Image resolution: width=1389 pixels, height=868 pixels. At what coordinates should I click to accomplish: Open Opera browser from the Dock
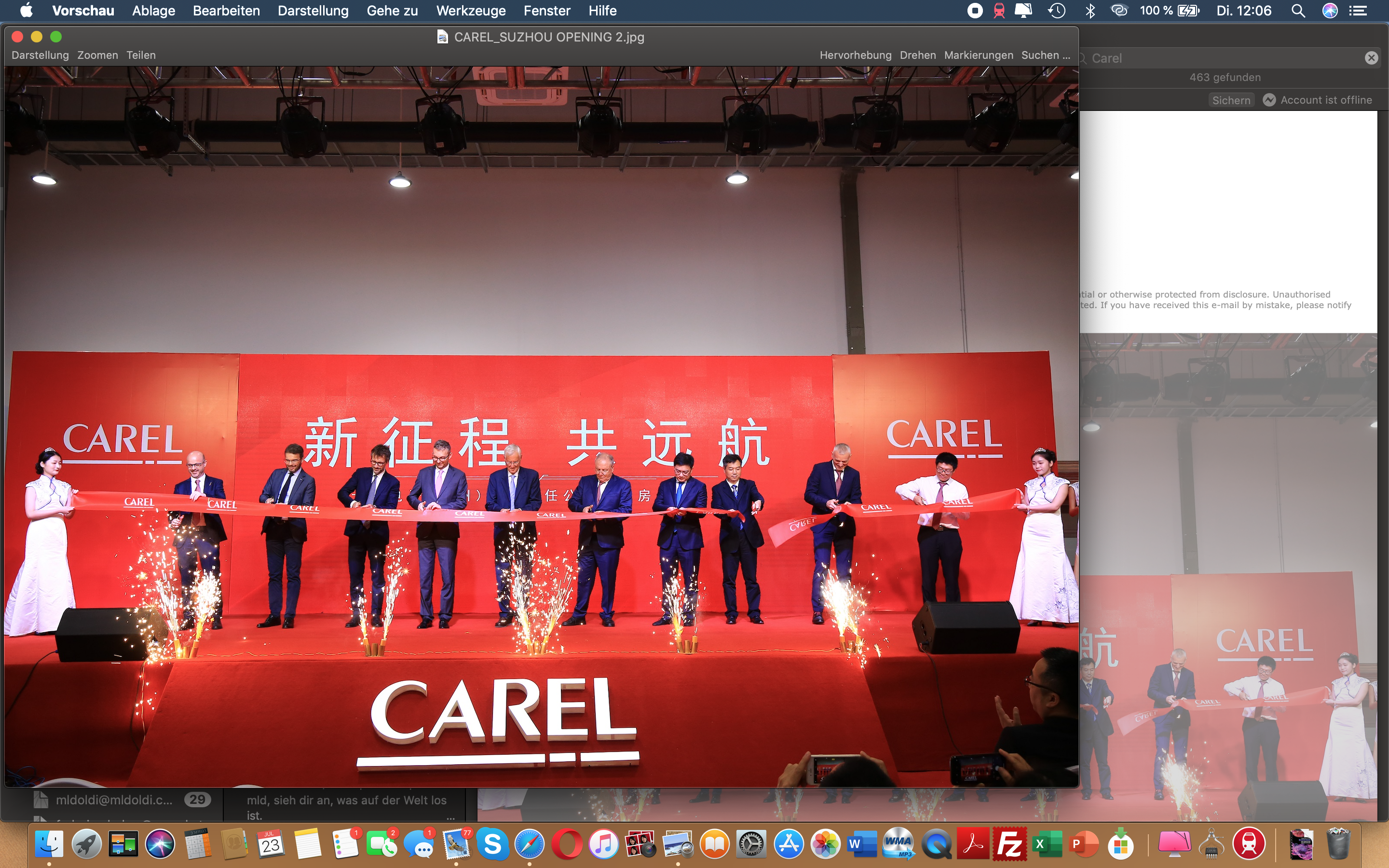click(567, 844)
